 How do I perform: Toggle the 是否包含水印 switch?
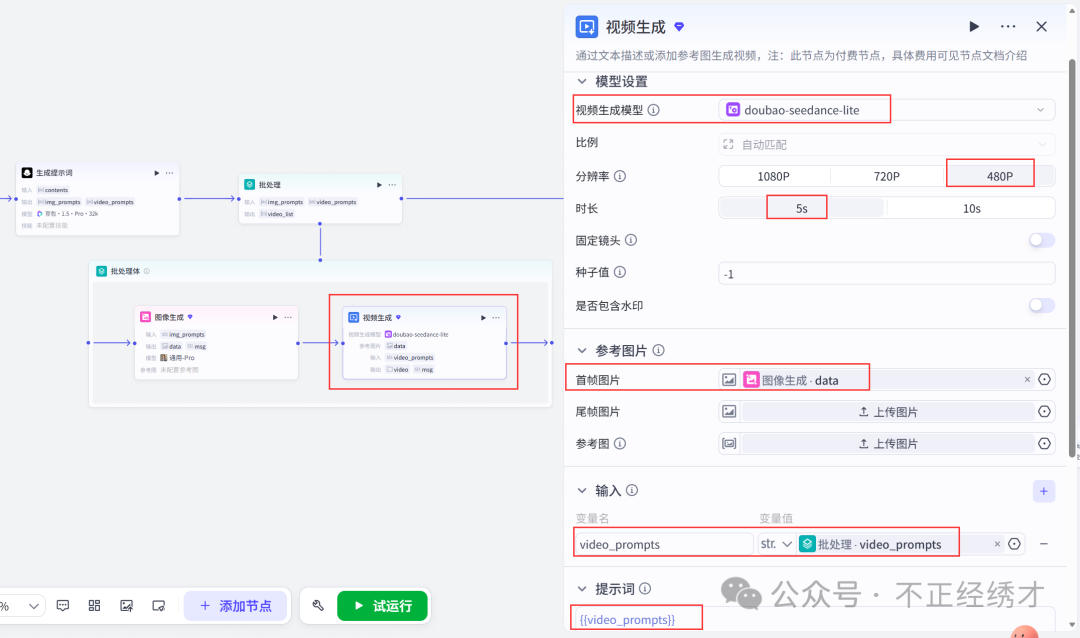(1041, 305)
